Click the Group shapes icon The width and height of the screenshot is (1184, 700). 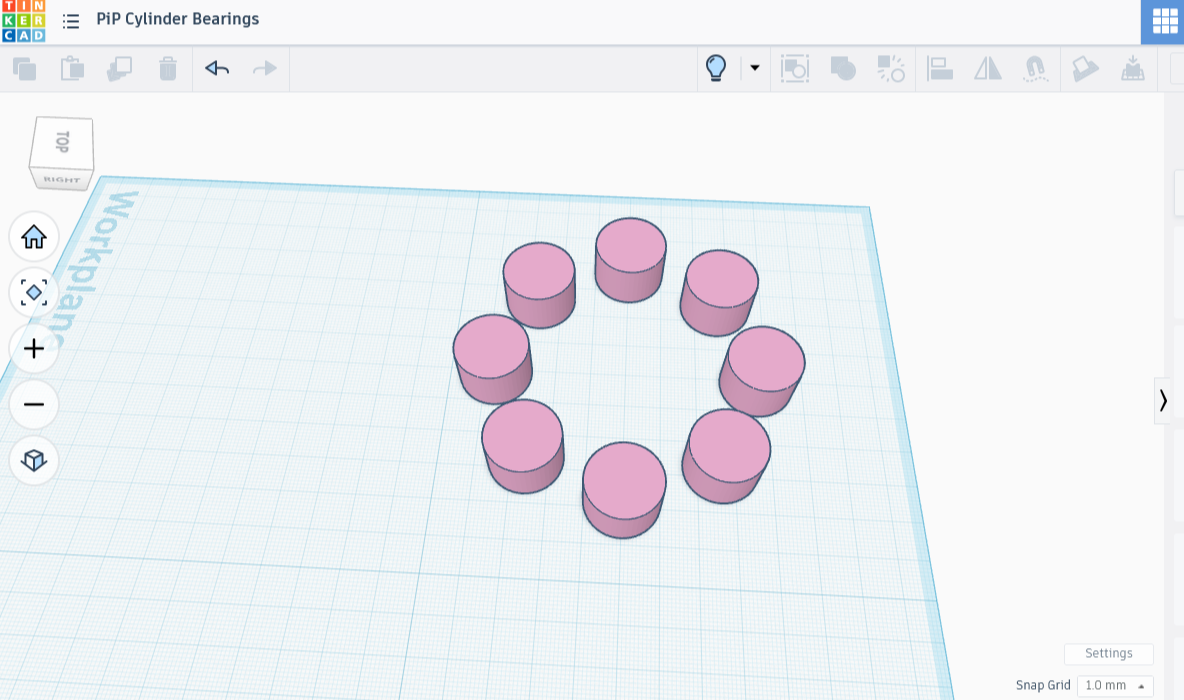[x=843, y=69]
